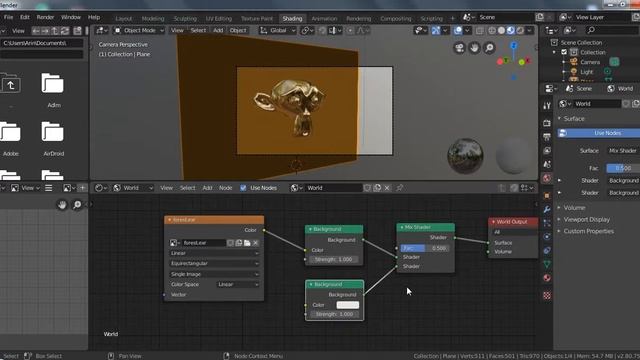This screenshot has width=640, height=360.
Task: Toggle Collection visibility checkbox in outliner
Action: (564, 52)
